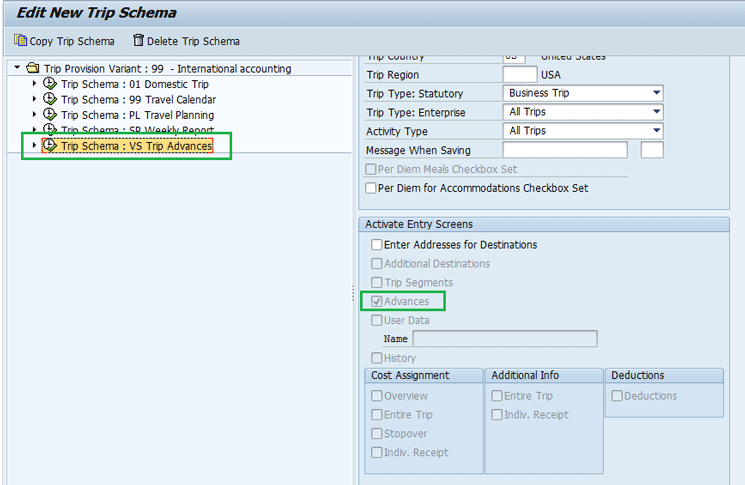Click the Trip Region input field
Image resolution: width=745 pixels, height=485 pixels.
coord(519,75)
